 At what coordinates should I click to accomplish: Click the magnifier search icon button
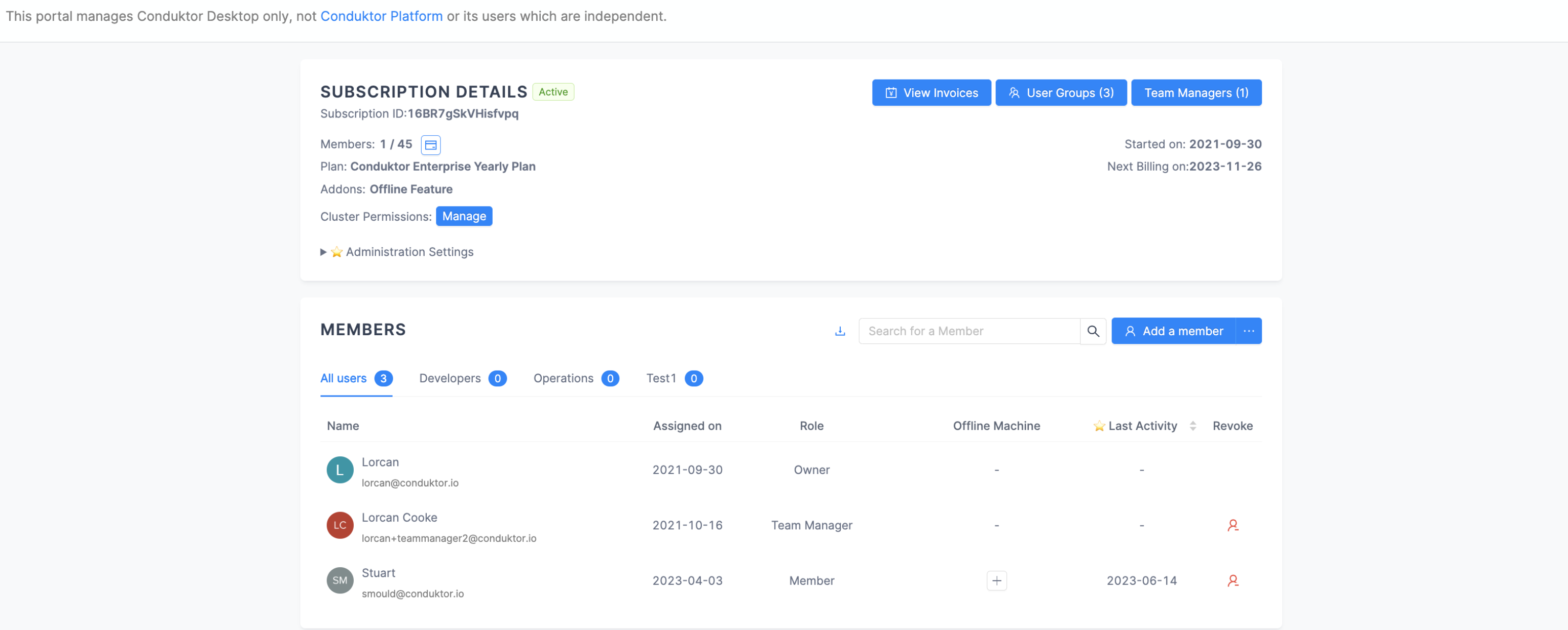tap(1093, 331)
